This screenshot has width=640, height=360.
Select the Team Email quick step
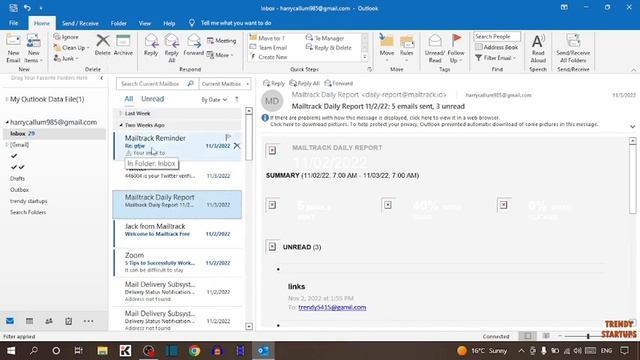tap(269, 47)
